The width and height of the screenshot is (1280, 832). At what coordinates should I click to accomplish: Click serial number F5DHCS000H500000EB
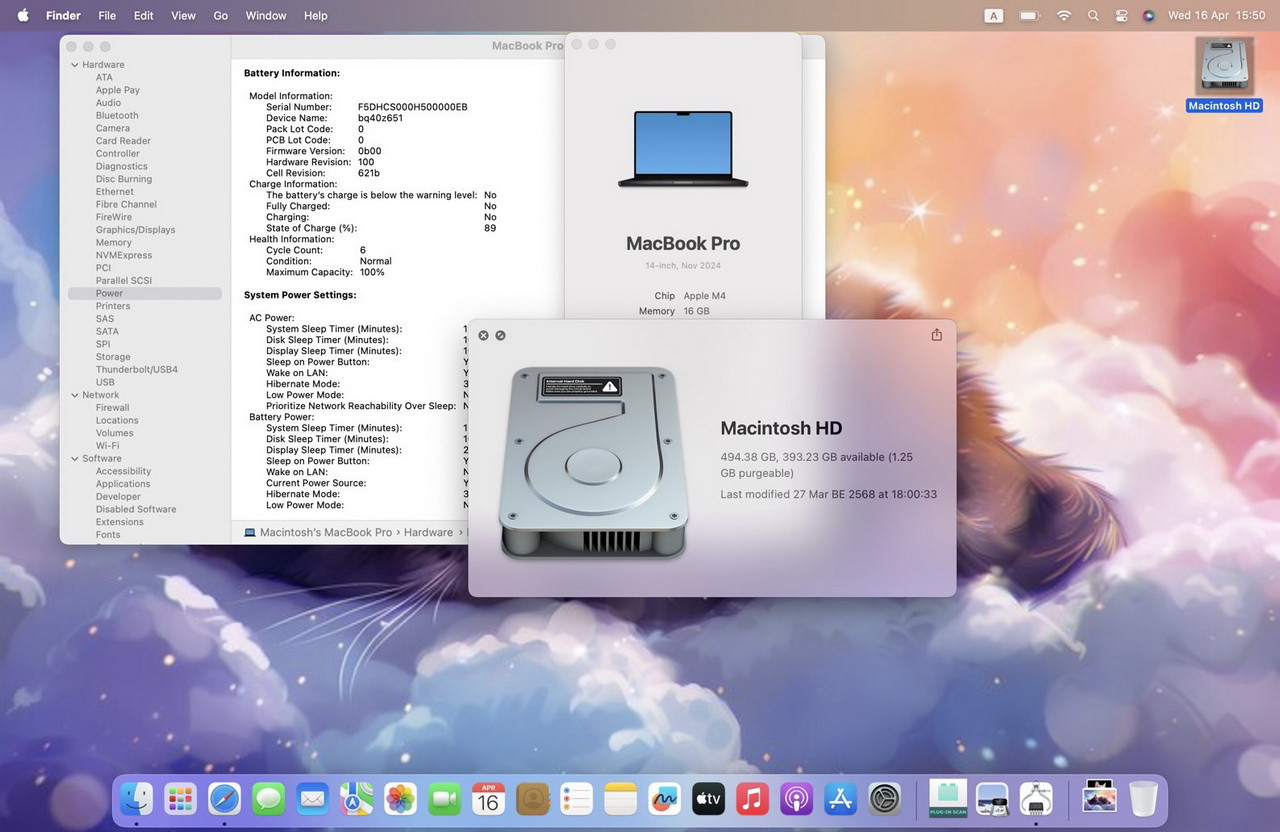pyautogui.click(x=413, y=107)
